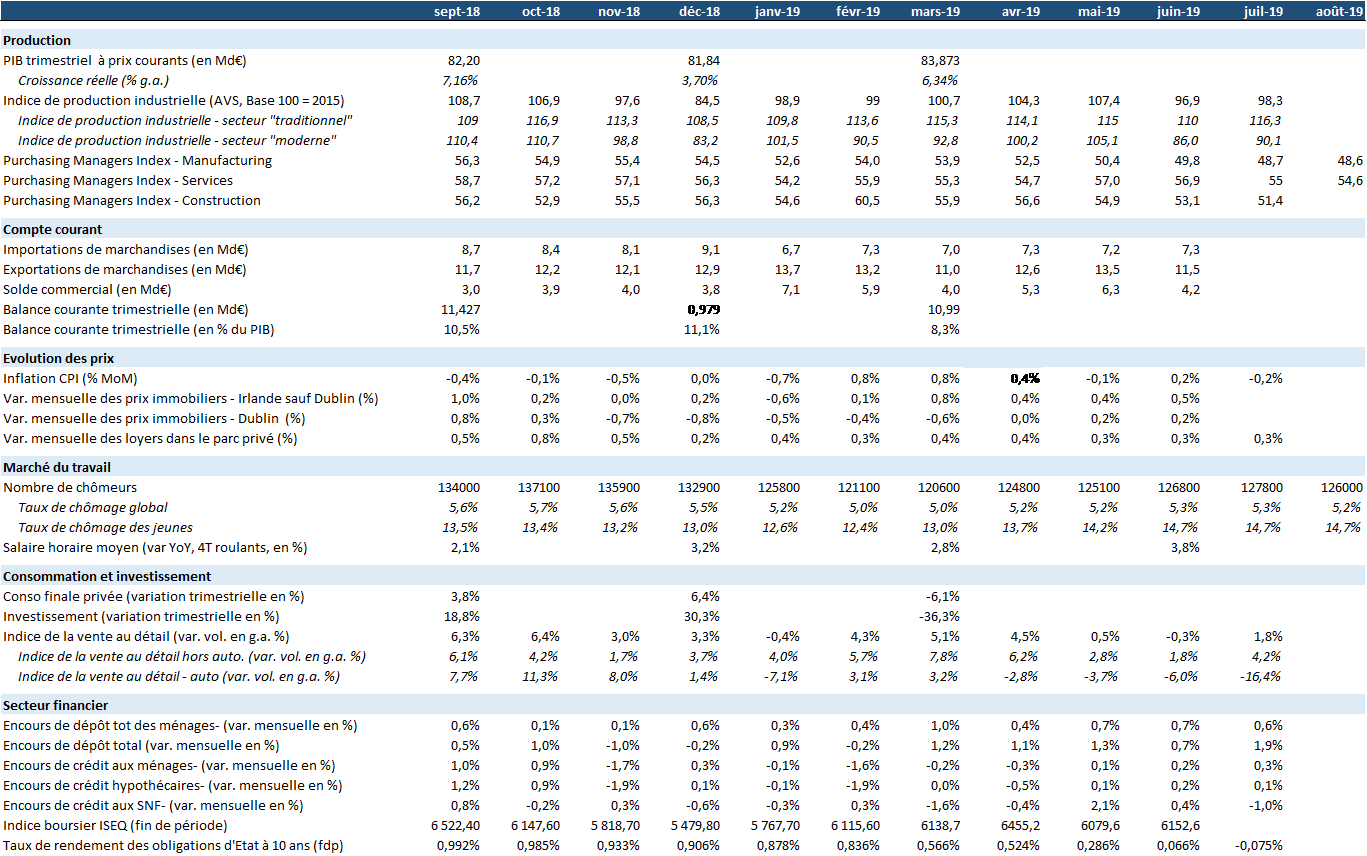This screenshot has width=1367, height=856.
Task: Select the Salaire horaire moyen row label
Action: tap(155, 548)
